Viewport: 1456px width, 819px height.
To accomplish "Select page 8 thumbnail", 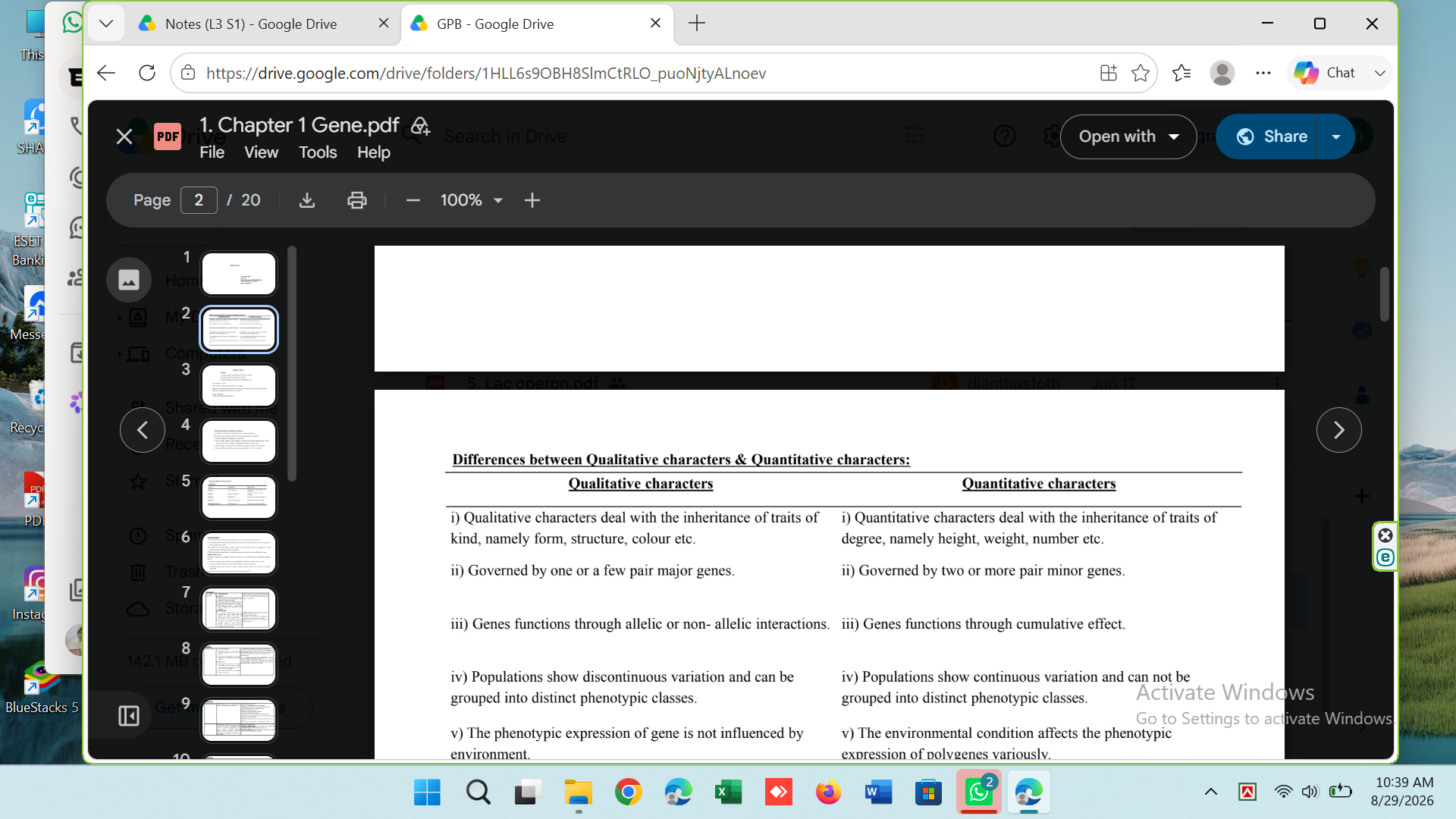I will pos(239,665).
